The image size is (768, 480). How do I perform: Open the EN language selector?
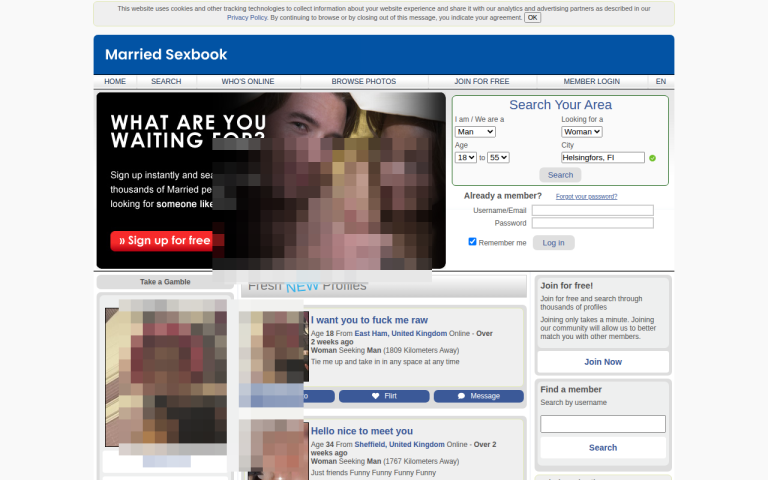(x=661, y=81)
